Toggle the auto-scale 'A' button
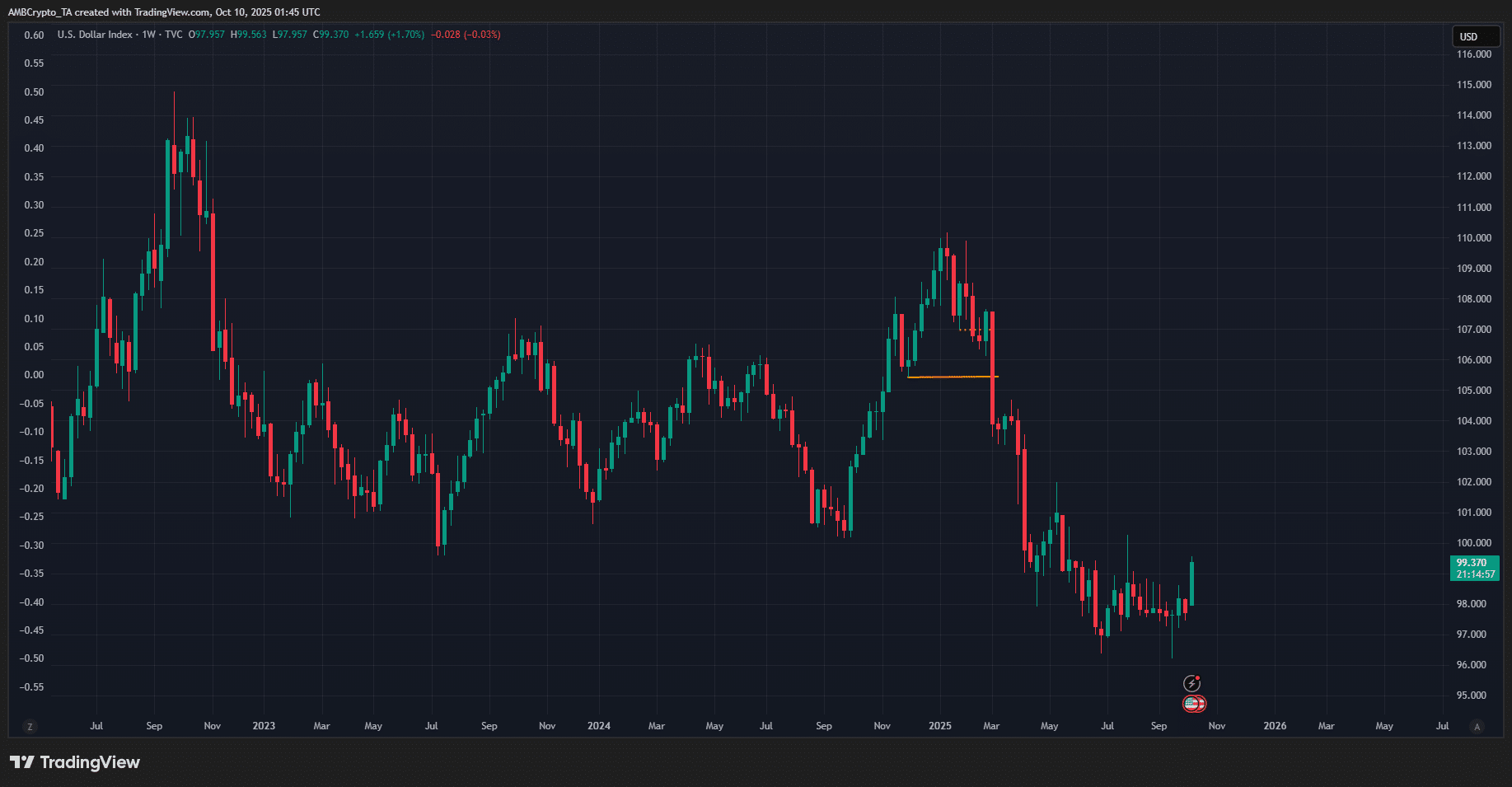The image size is (1512, 787). pyautogui.click(x=1477, y=726)
